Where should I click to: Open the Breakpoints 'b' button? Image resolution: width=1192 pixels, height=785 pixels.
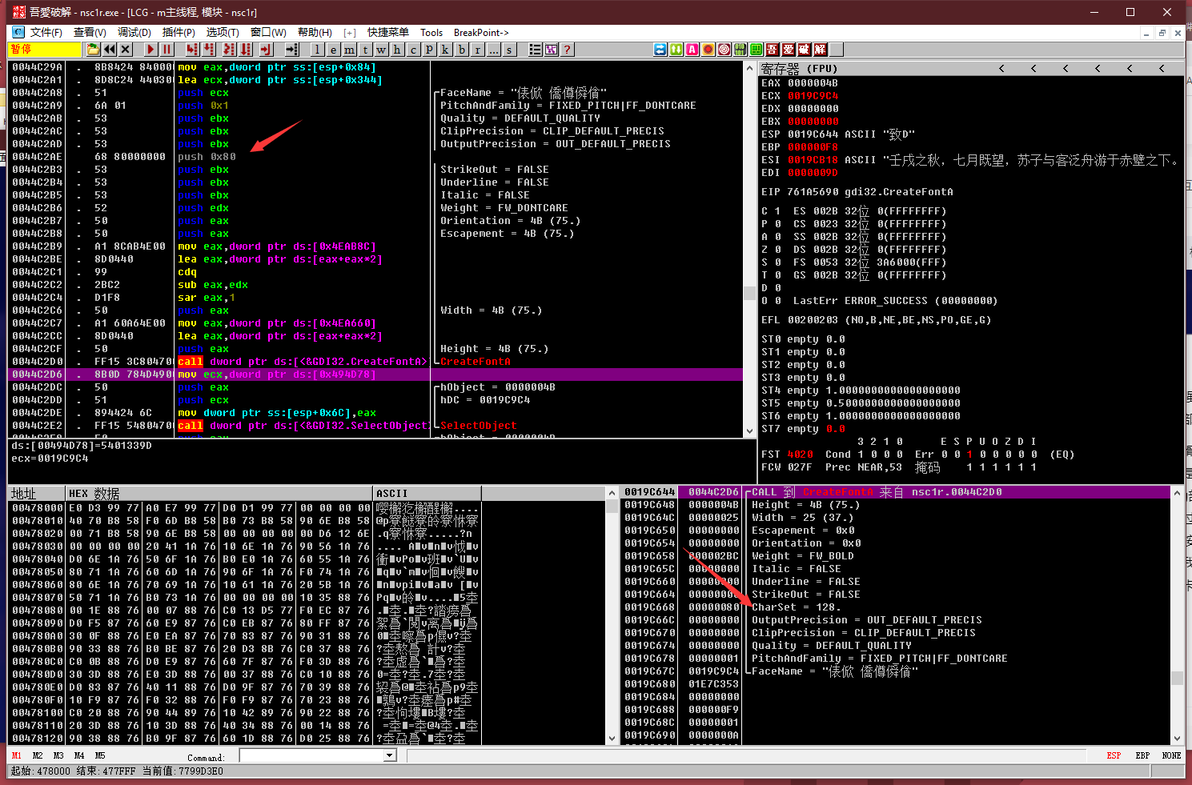(x=461, y=49)
